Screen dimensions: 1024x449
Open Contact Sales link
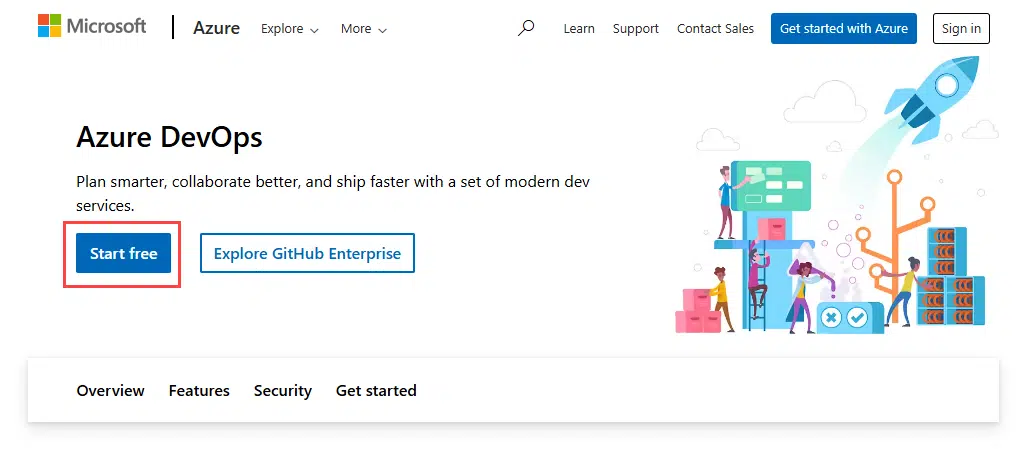(x=715, y=29)
